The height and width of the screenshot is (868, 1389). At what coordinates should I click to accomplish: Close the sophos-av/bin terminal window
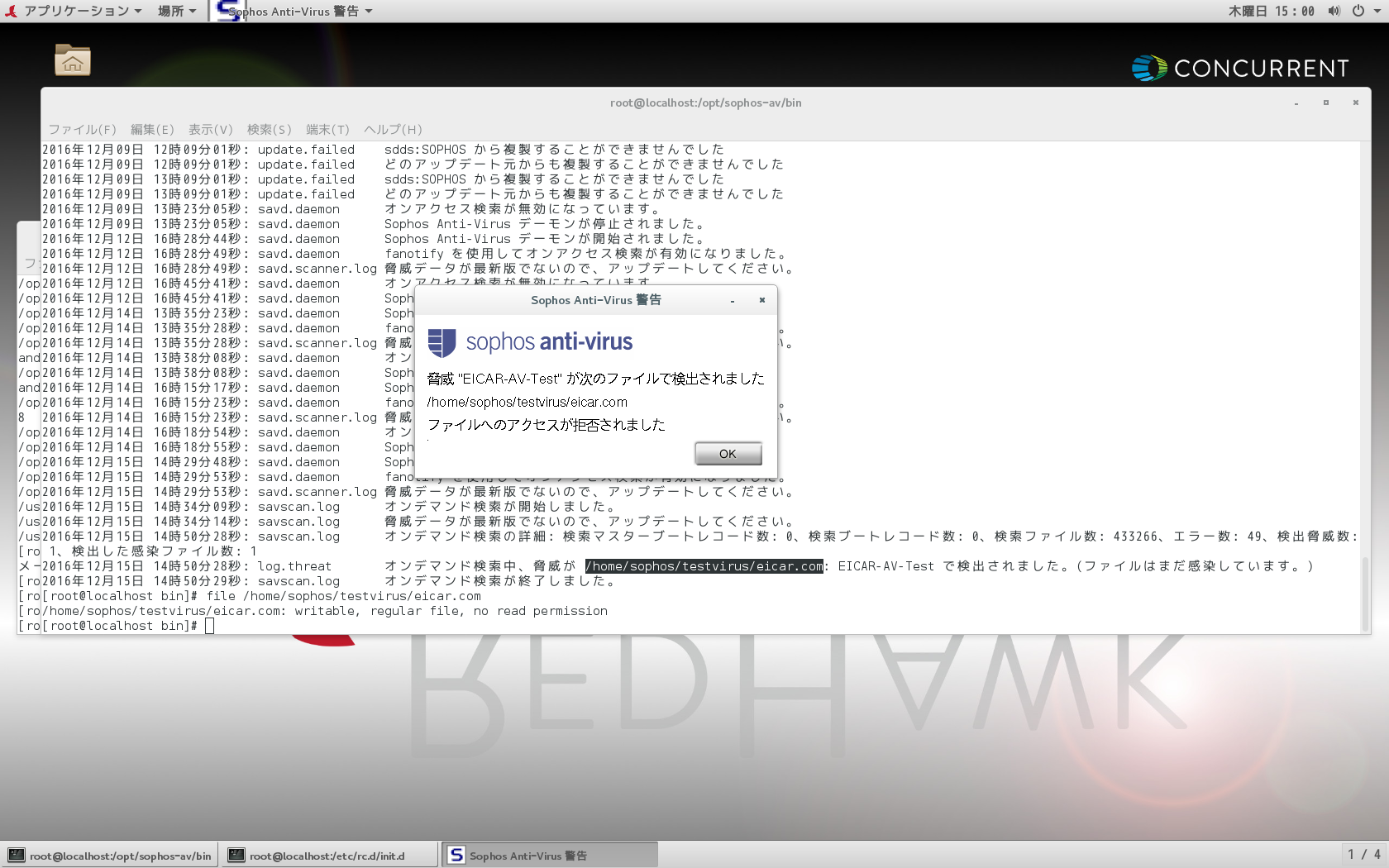[1356, 103]
